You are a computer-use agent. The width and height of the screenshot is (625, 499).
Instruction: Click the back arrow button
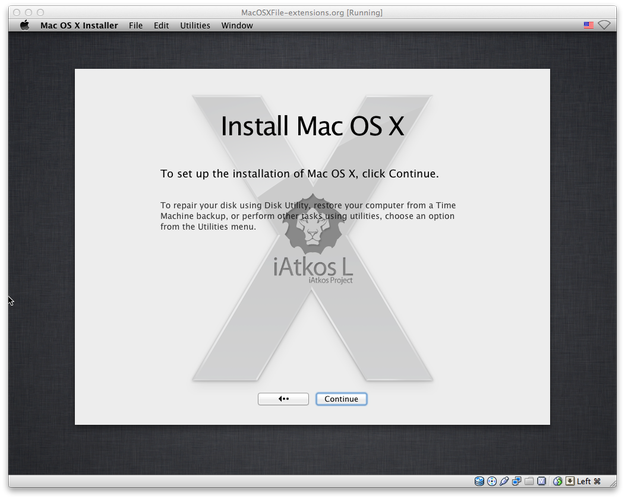coord(283,399)
